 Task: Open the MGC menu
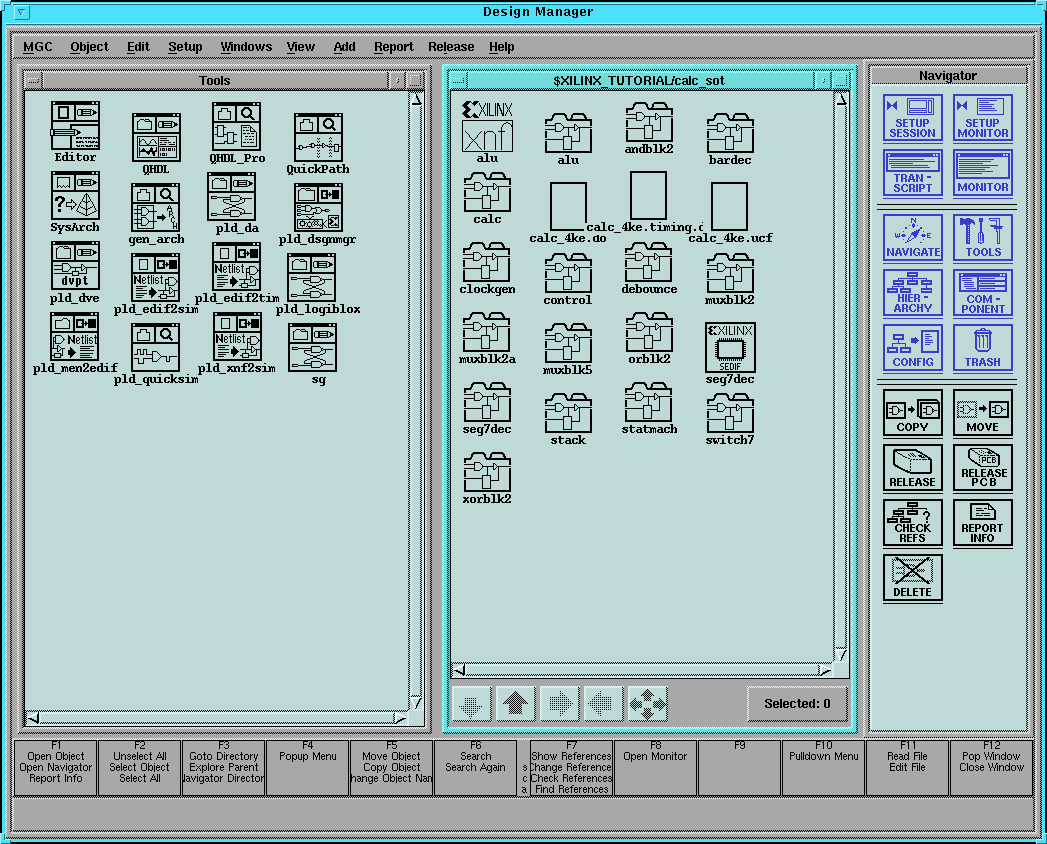[37, 47]
